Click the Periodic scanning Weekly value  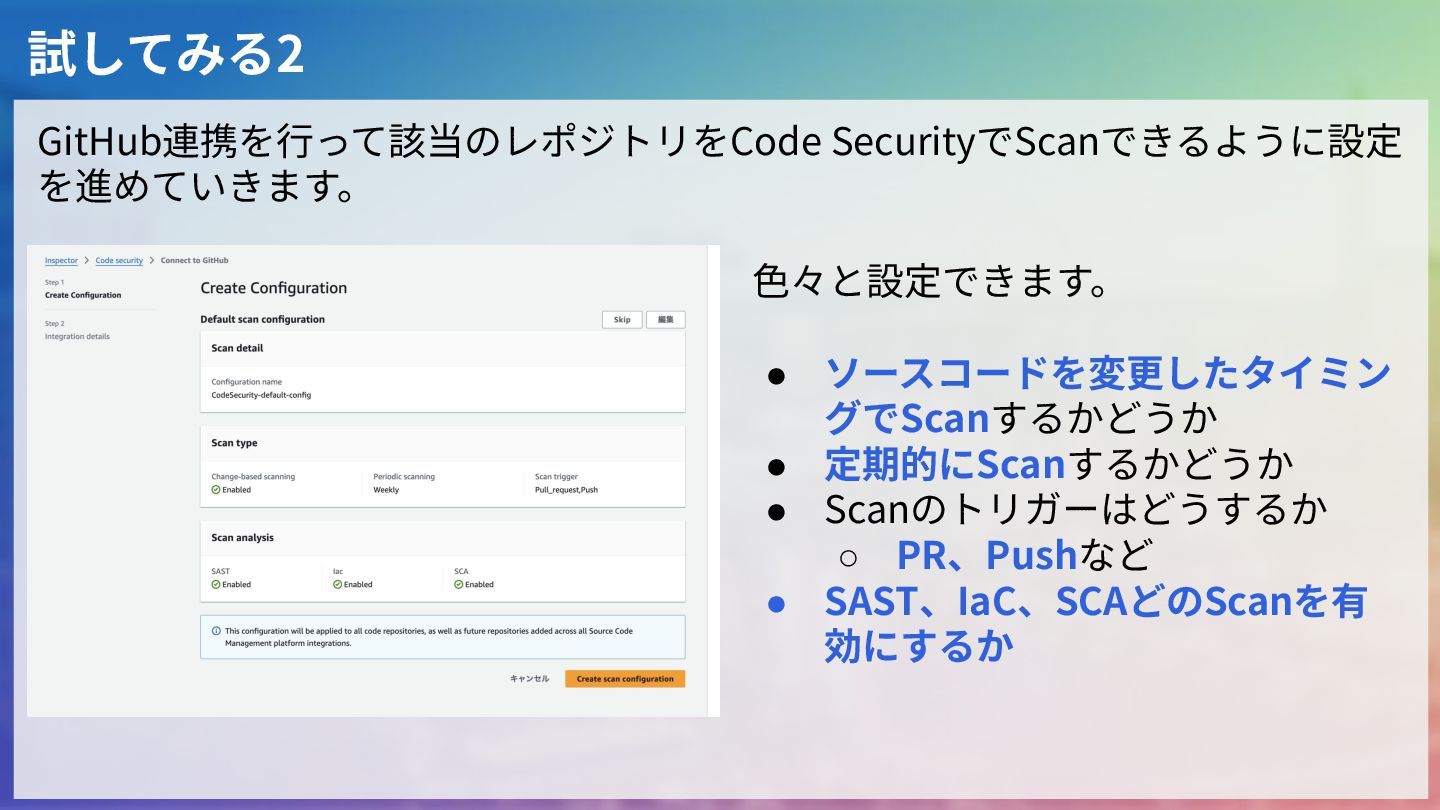[386, 490]
